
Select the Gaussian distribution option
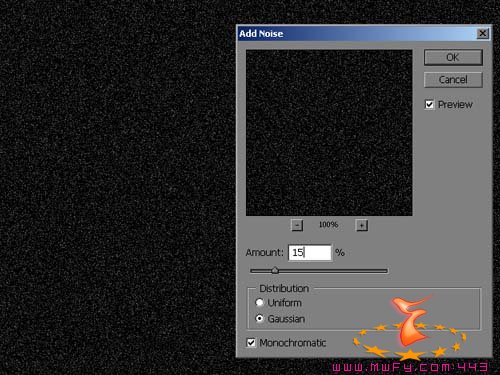(x=259, y=318)
